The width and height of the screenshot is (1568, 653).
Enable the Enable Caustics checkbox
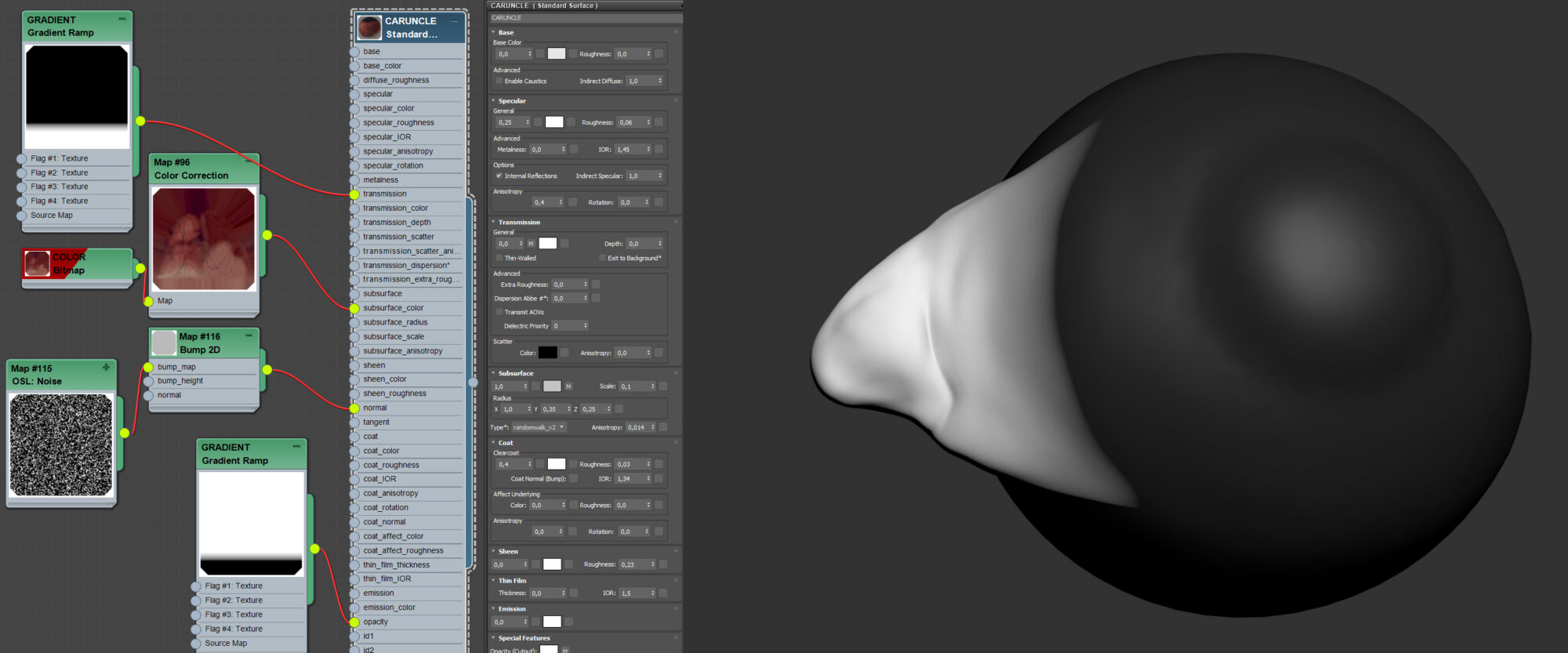pyautogui.click(x=499, y=81)
